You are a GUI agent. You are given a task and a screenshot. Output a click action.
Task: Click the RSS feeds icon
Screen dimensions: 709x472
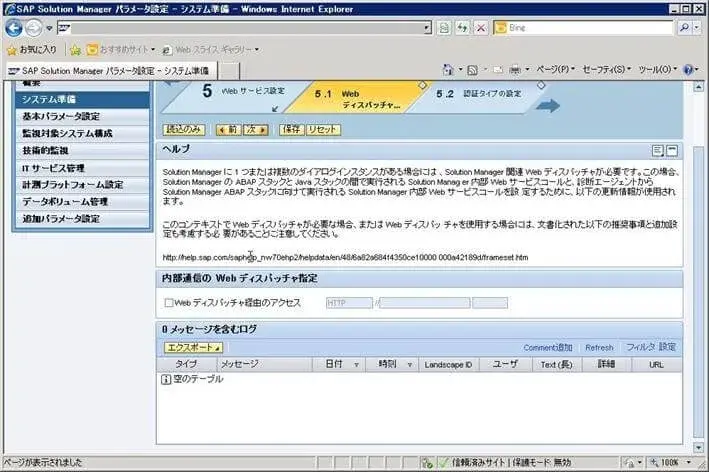coord(473,70)
